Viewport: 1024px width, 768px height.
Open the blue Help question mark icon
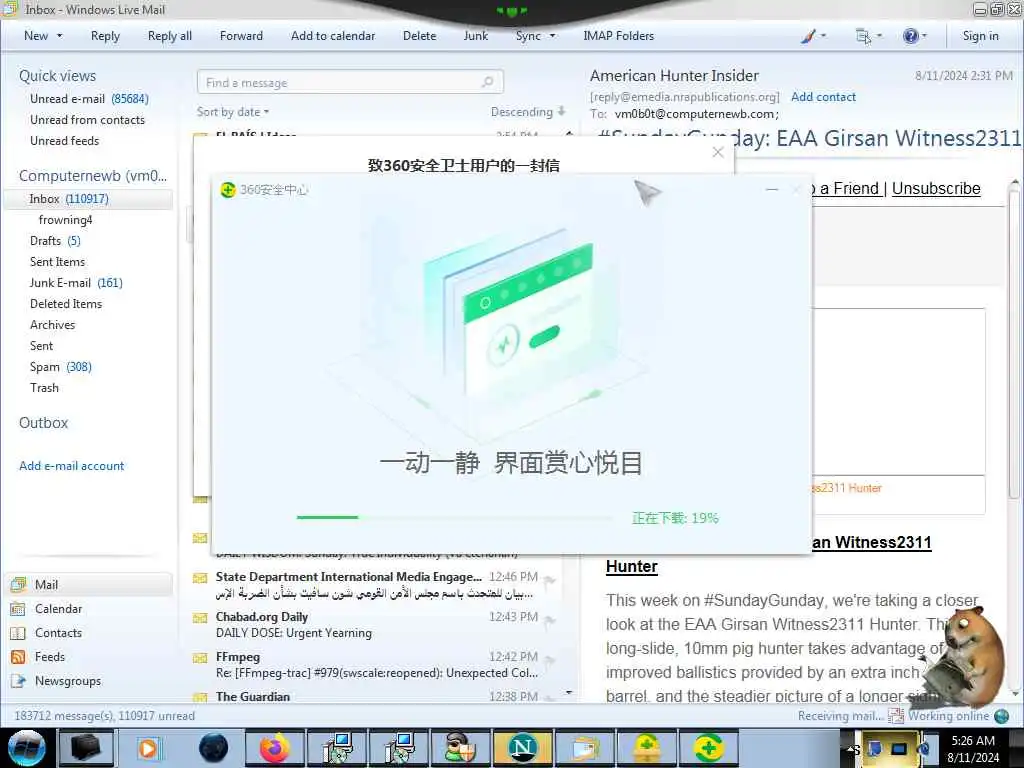910,37
